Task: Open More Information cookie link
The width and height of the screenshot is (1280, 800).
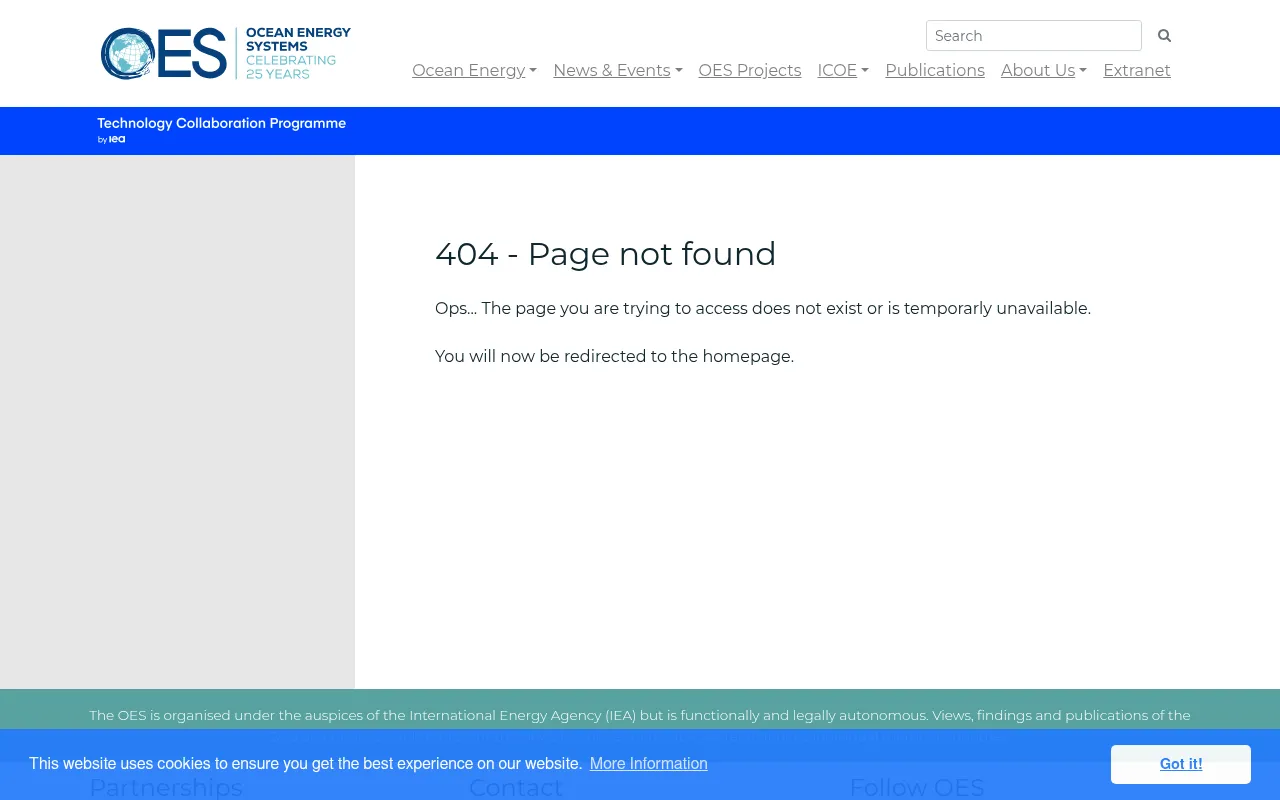Action: pos(649,764)
